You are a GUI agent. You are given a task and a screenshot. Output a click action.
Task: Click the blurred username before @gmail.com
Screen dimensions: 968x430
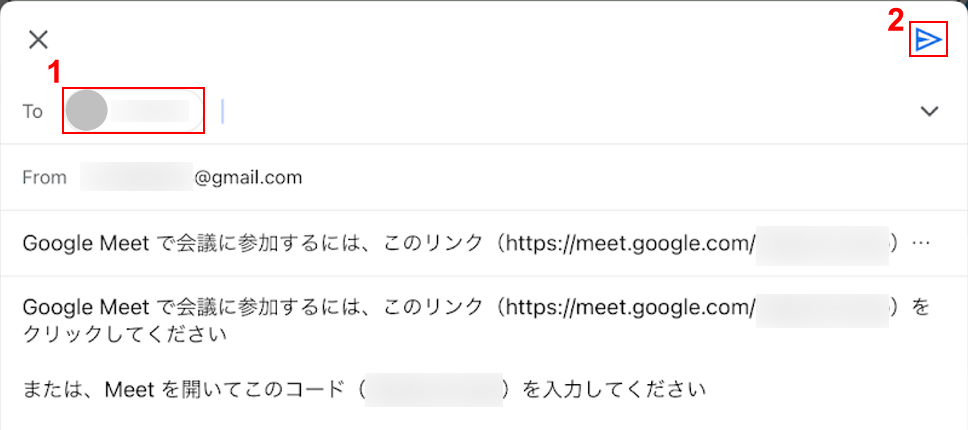137,178
